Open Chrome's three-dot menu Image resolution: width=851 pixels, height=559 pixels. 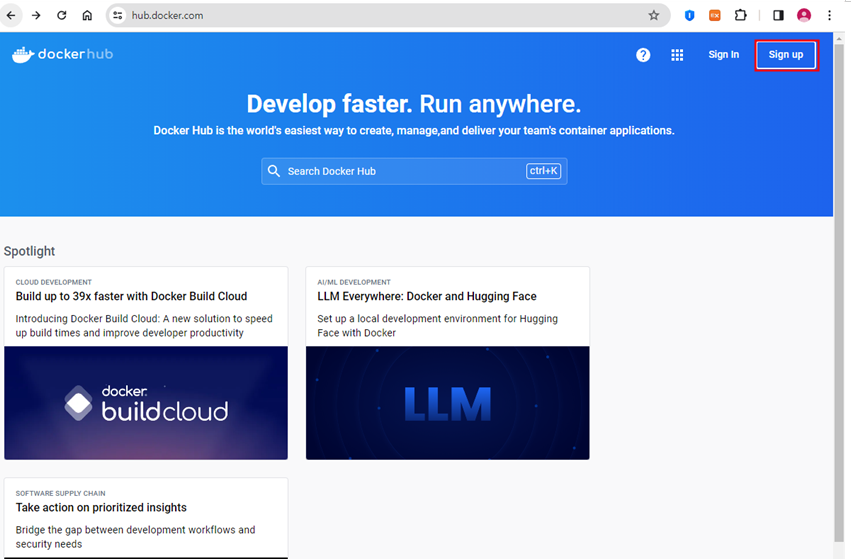829,15
